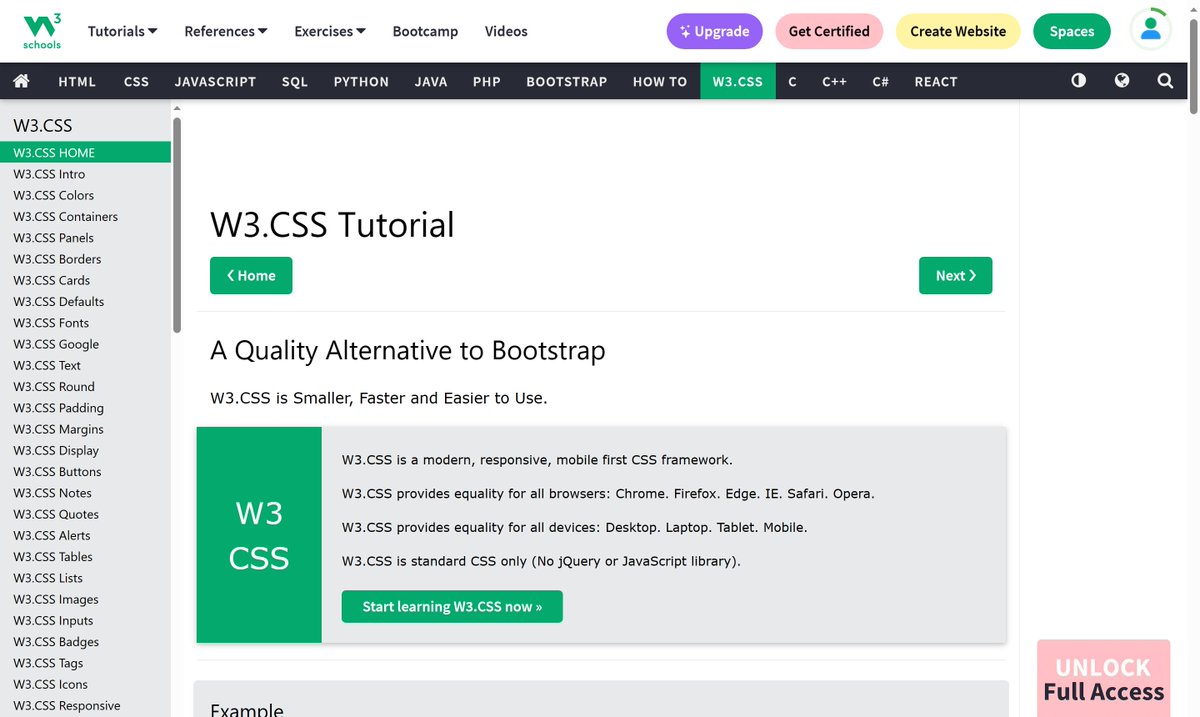The height and width of the screenshot is (717, 1200).
Task: Click Start learning W3.CSS now button
Action: (x=452, y=606)
